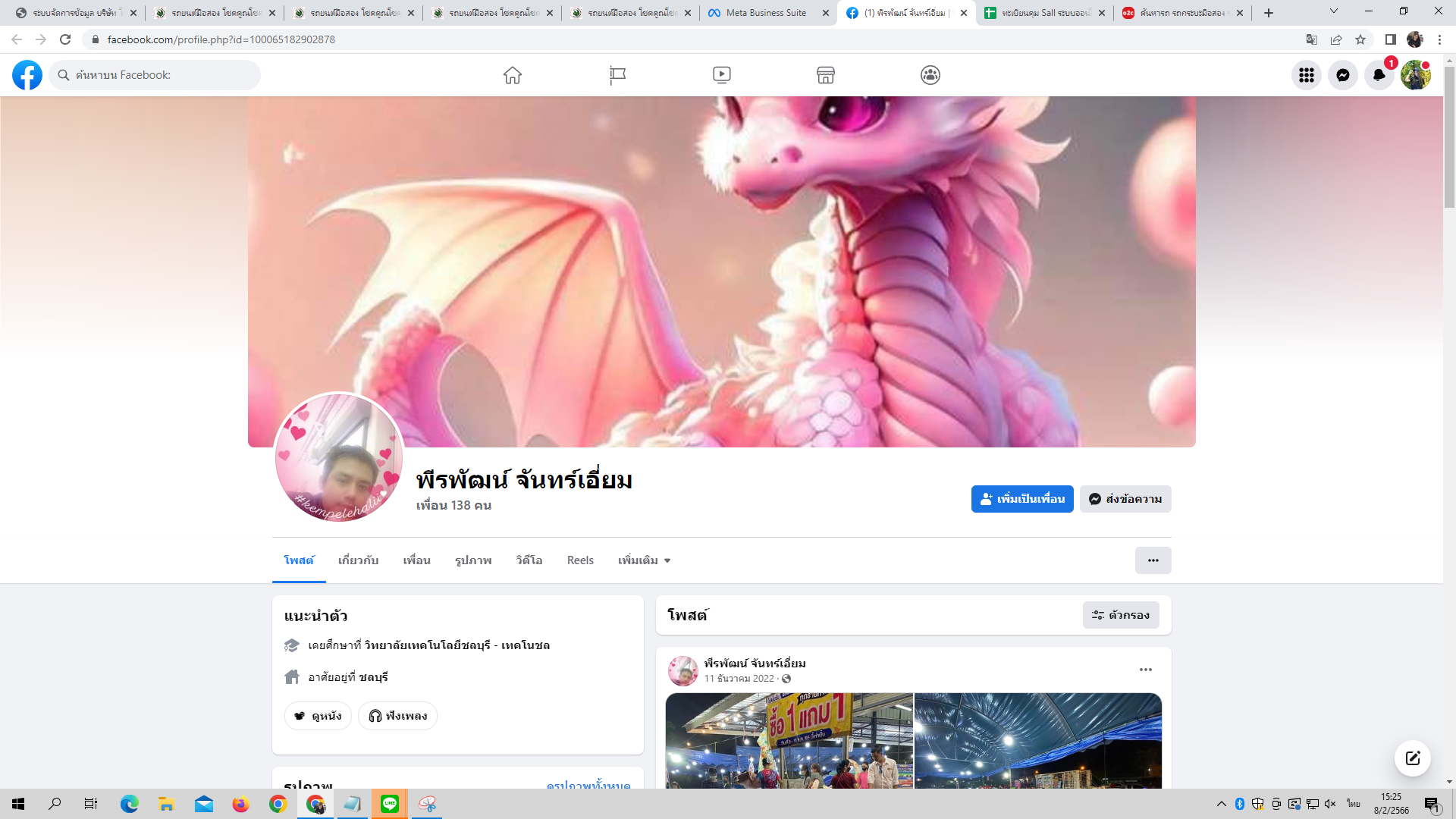The width and height of the screenshot is (1456, 819).
Task: Open the ตัวกรอง filters button
Action: 1120,615
